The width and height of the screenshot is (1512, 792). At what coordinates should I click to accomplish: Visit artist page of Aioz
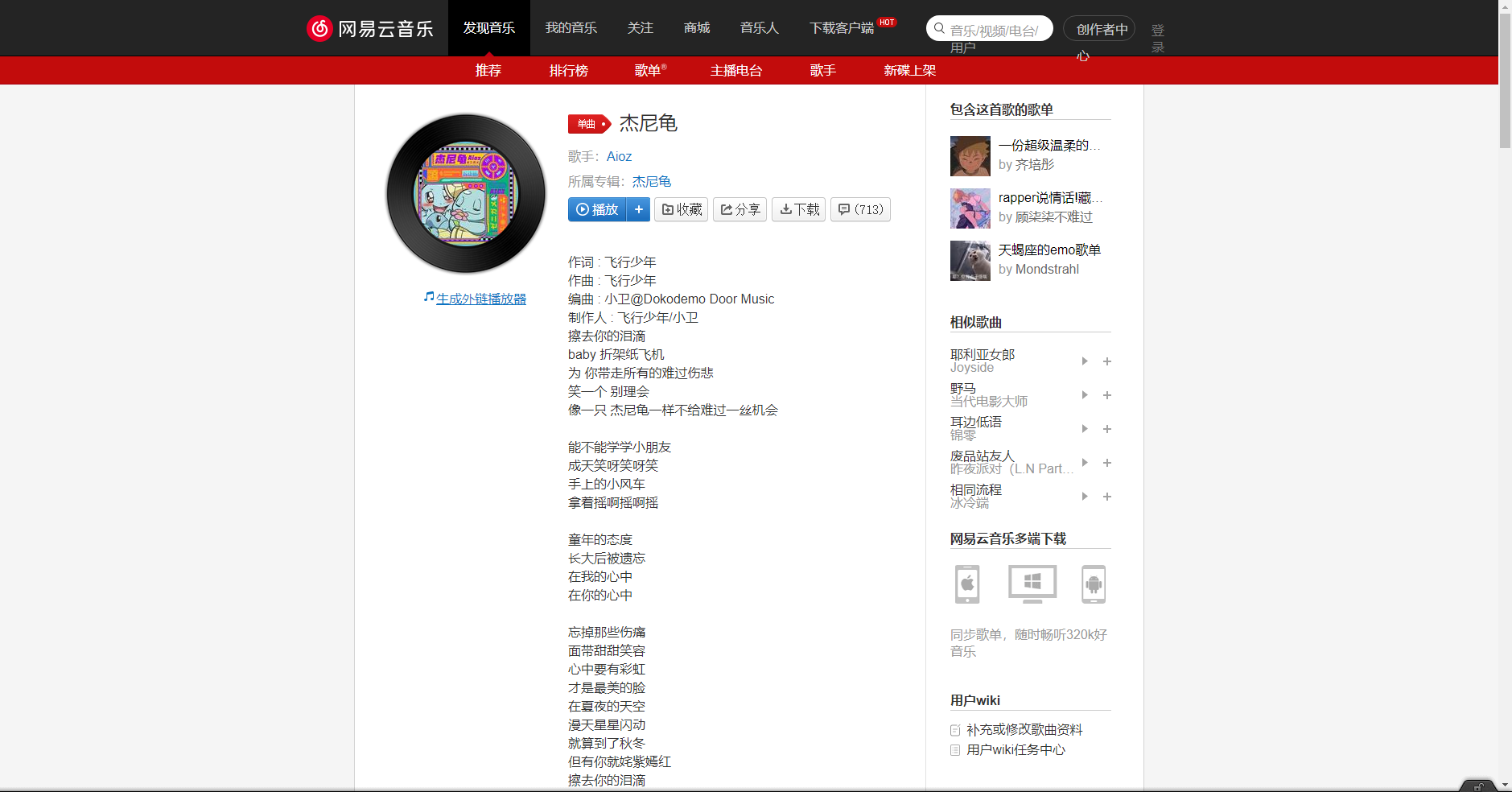pos(619,156)
